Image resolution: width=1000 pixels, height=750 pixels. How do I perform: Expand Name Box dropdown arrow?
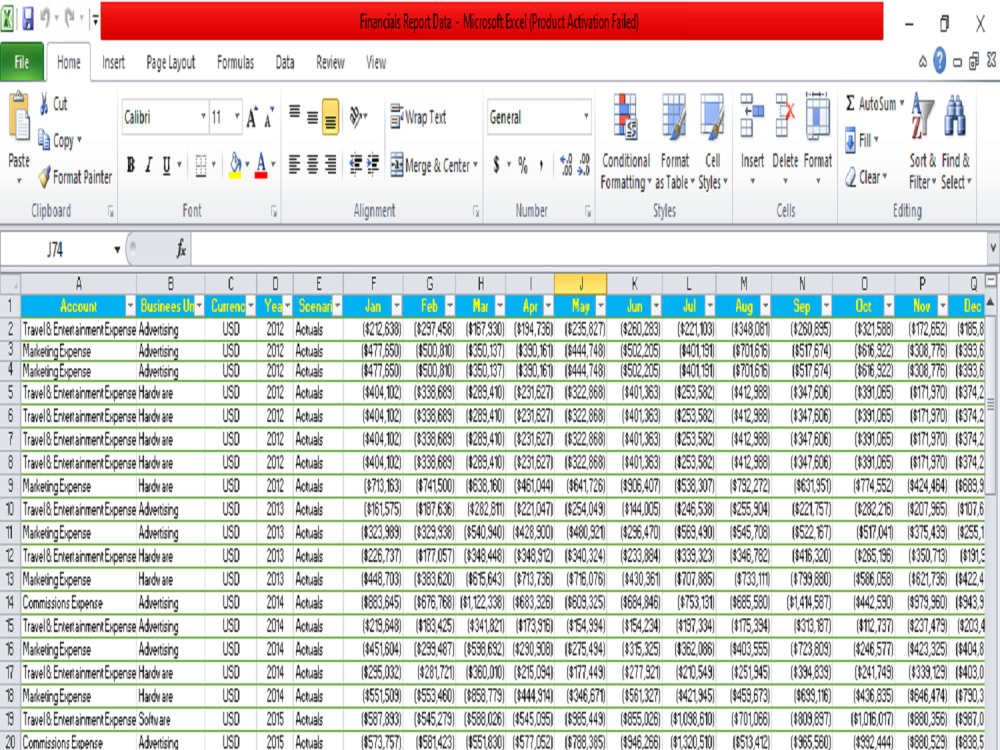[x=117, y=249]
